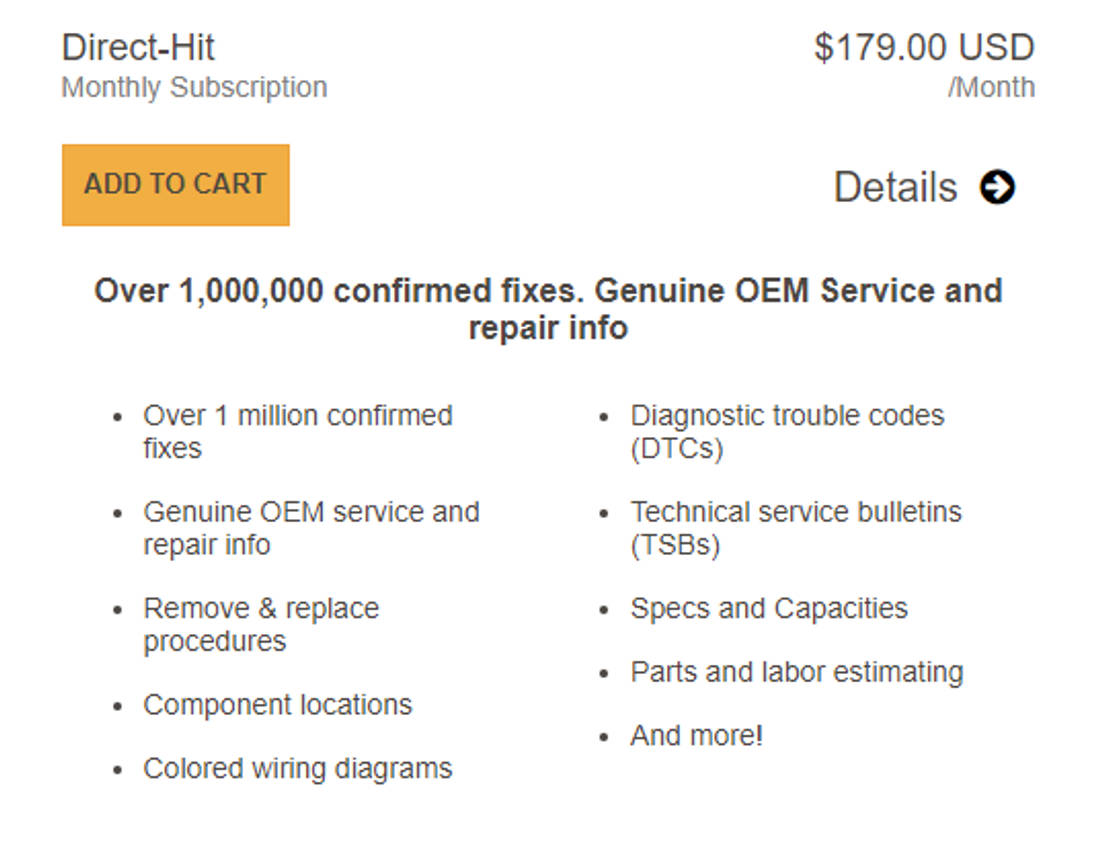Click the Component locations list item
The height and width of the screenshot is (849, 1108).
[278, 705]
